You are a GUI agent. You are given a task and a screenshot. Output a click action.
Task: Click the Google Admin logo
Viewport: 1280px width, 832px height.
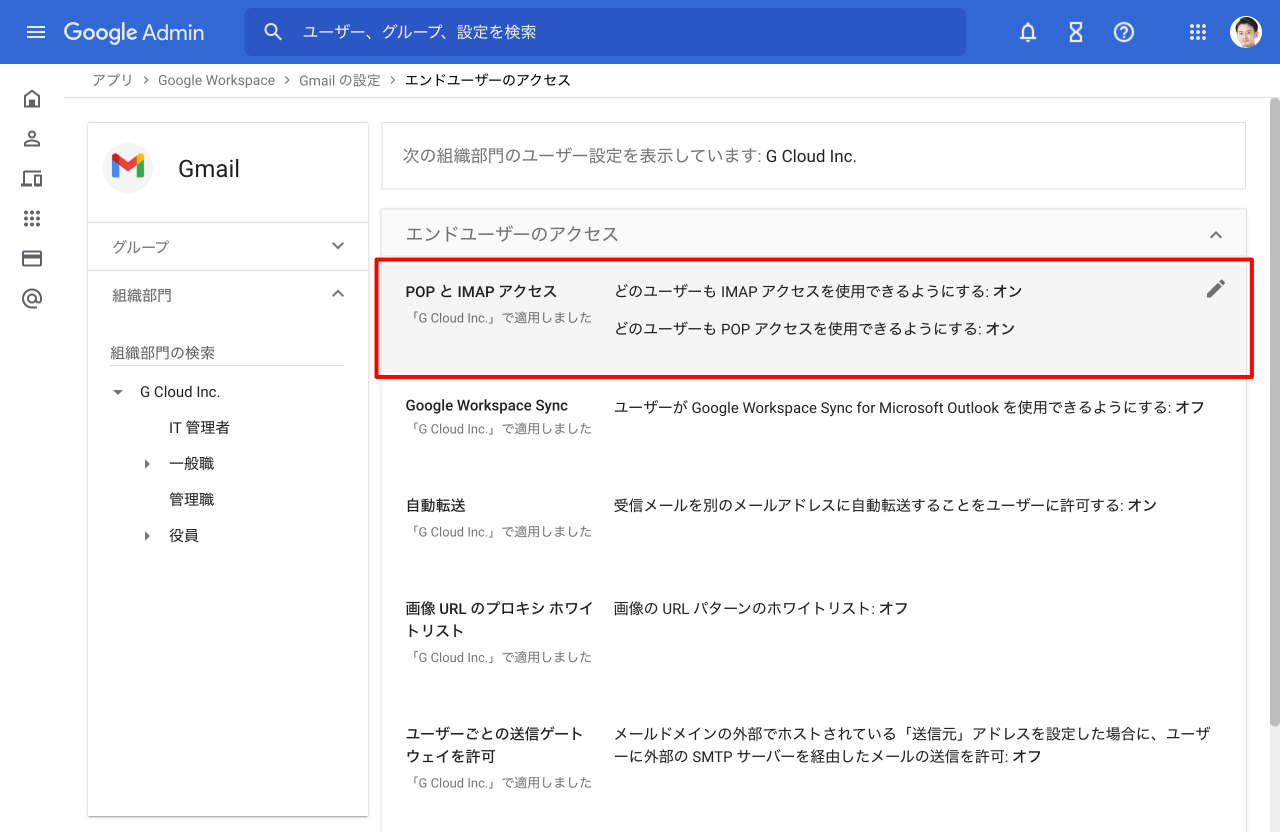click(134, 32)
